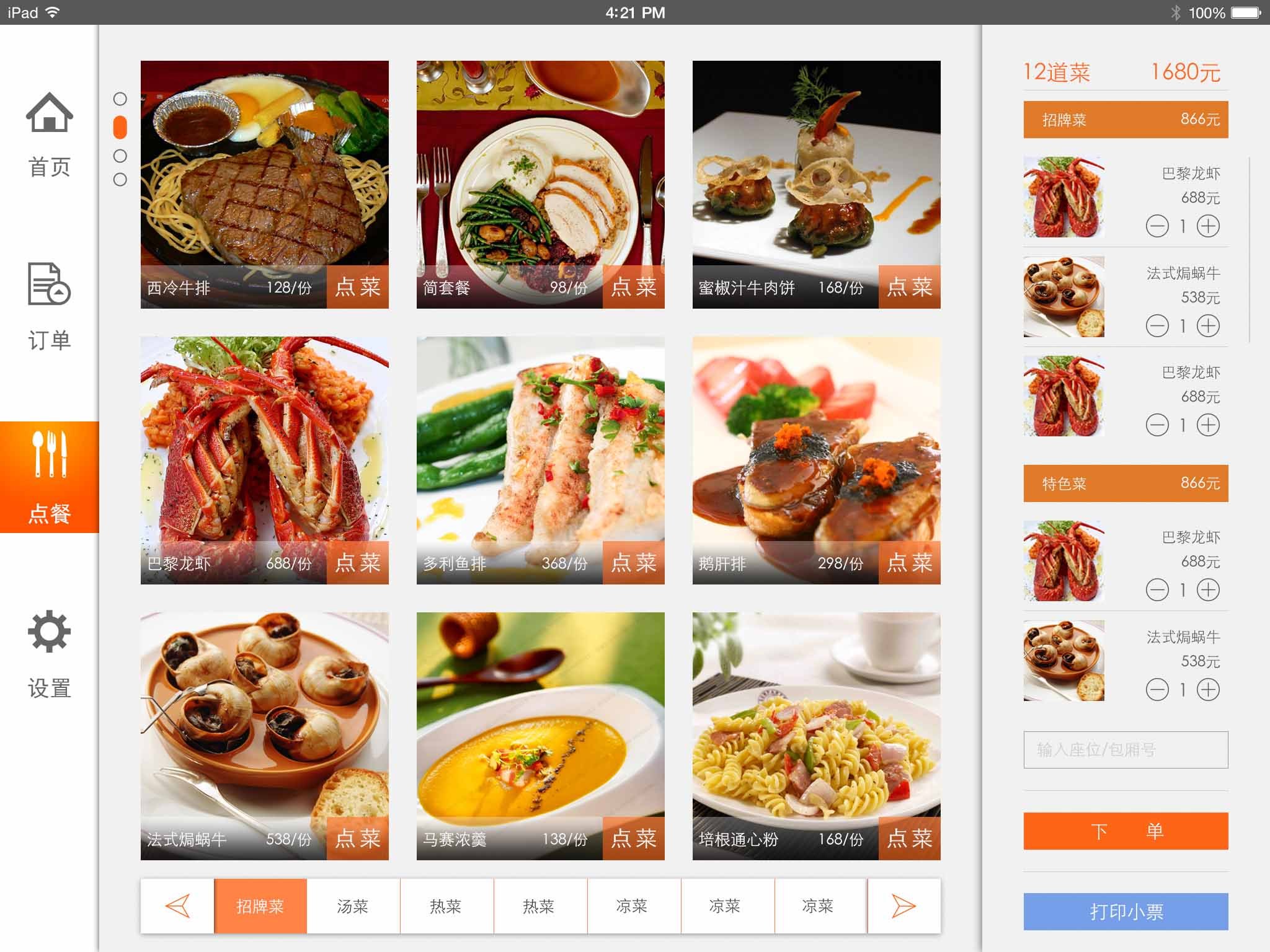Click the seat/room number input field
The image size is (1270, 952).
[1126, 750]
